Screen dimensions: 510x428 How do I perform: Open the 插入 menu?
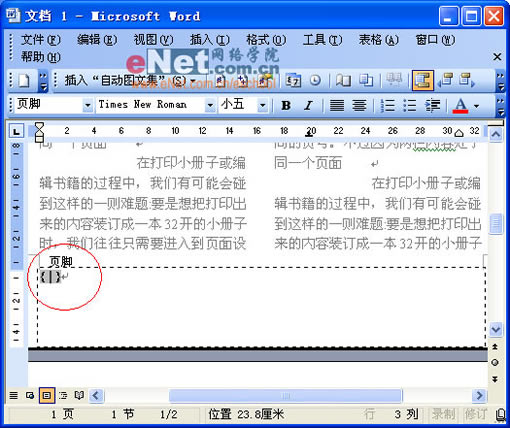pos(210,40)
